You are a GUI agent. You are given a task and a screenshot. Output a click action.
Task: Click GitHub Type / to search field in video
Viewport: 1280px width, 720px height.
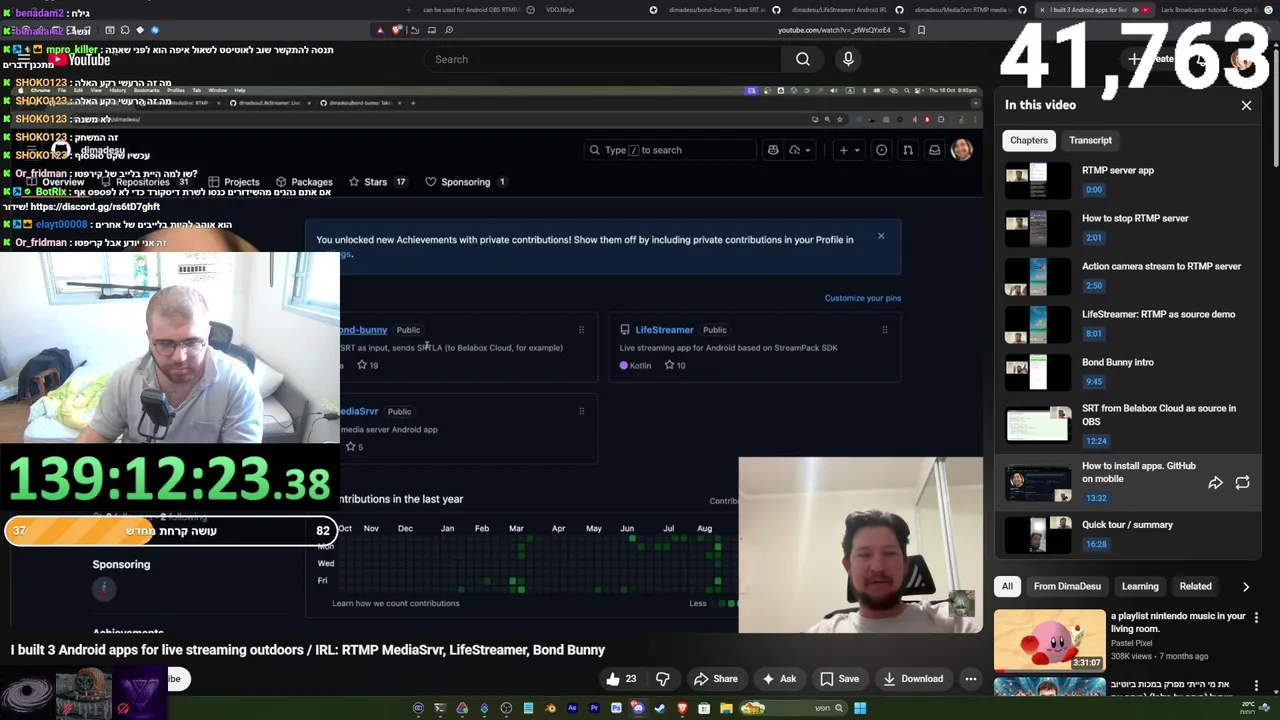coord(670,150)
